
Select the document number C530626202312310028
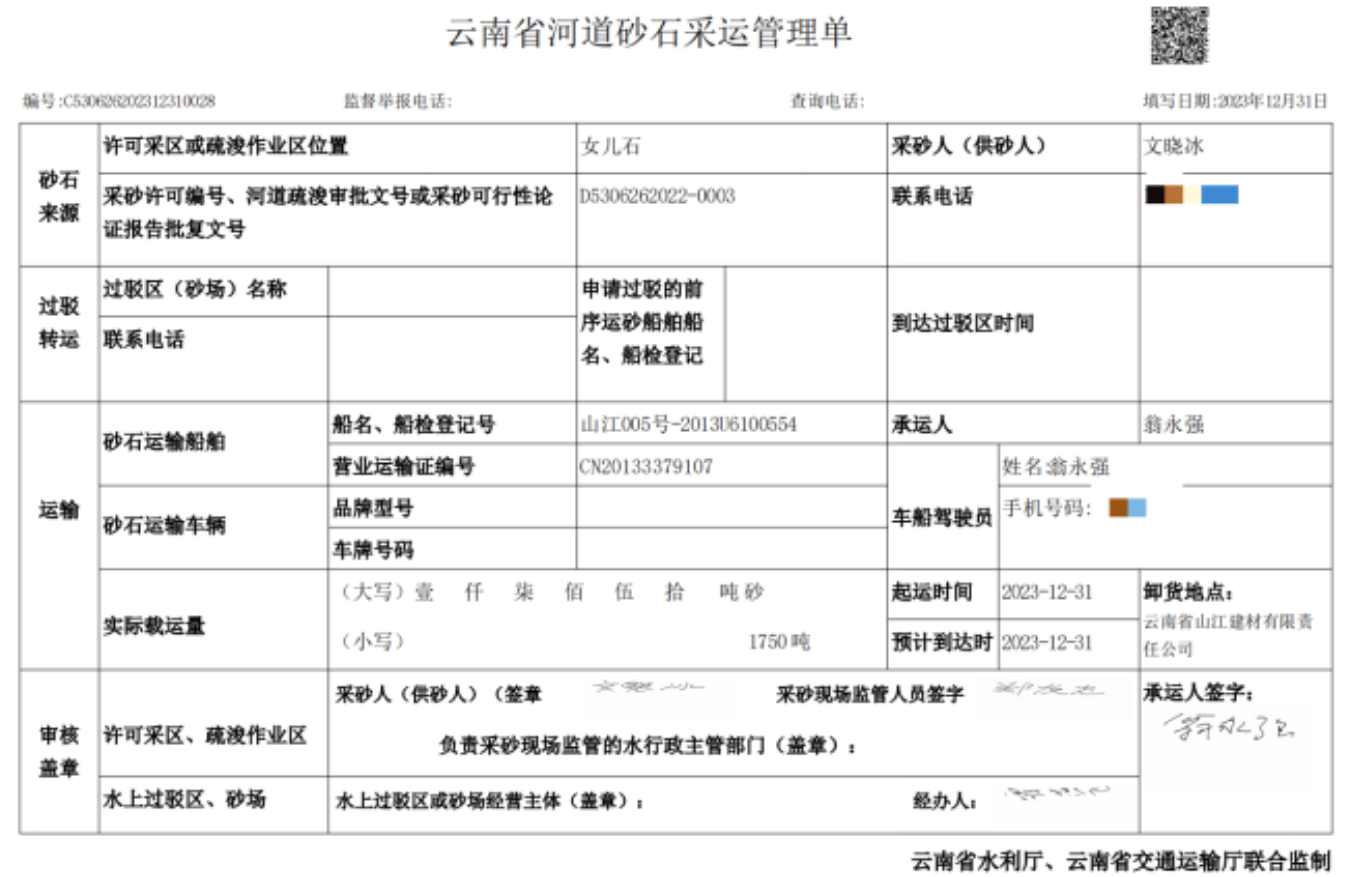tap(138, 101)
